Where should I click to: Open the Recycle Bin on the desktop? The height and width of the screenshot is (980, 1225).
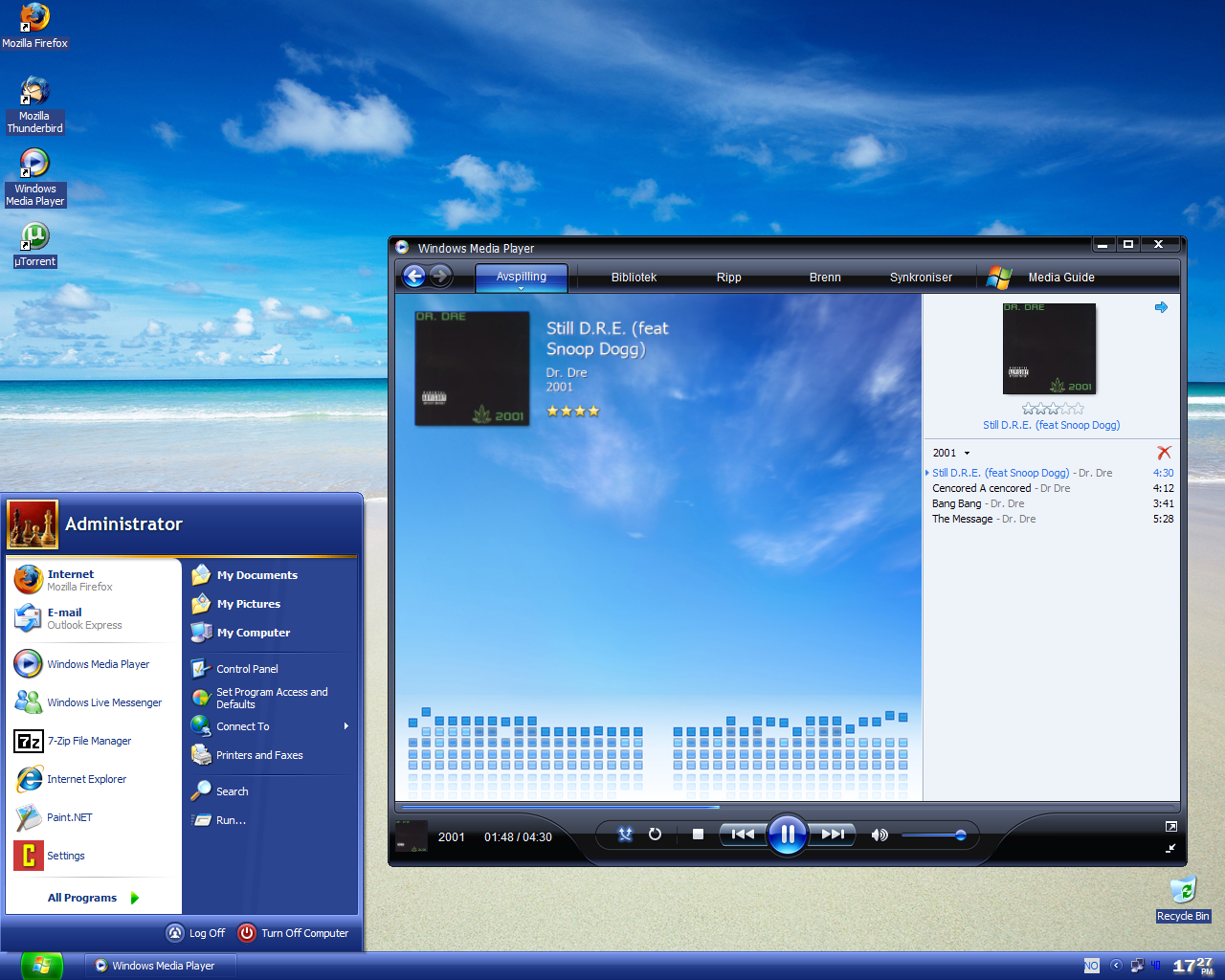pyautogui.click(x=1183, y=898)
